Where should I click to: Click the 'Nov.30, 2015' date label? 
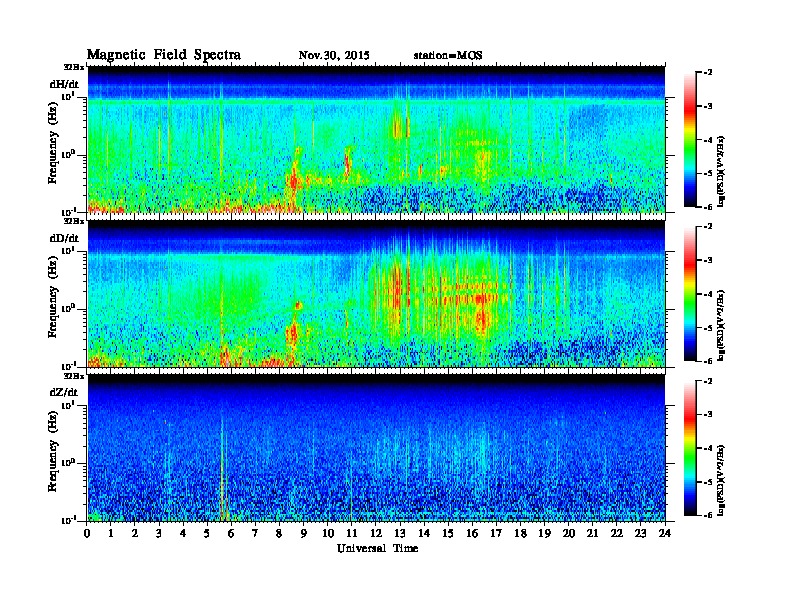(x=334, y=56)
